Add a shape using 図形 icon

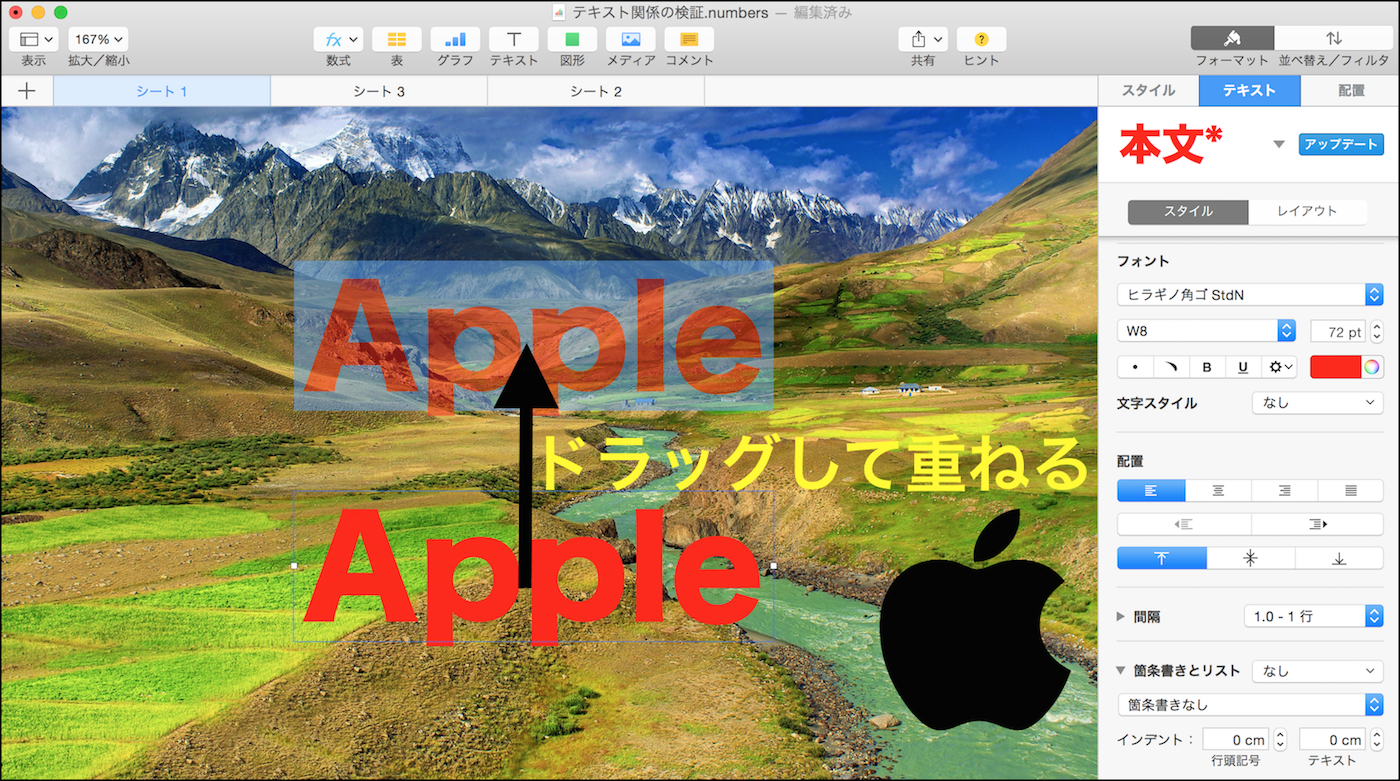pyautogui.click(x=572, y=40)
